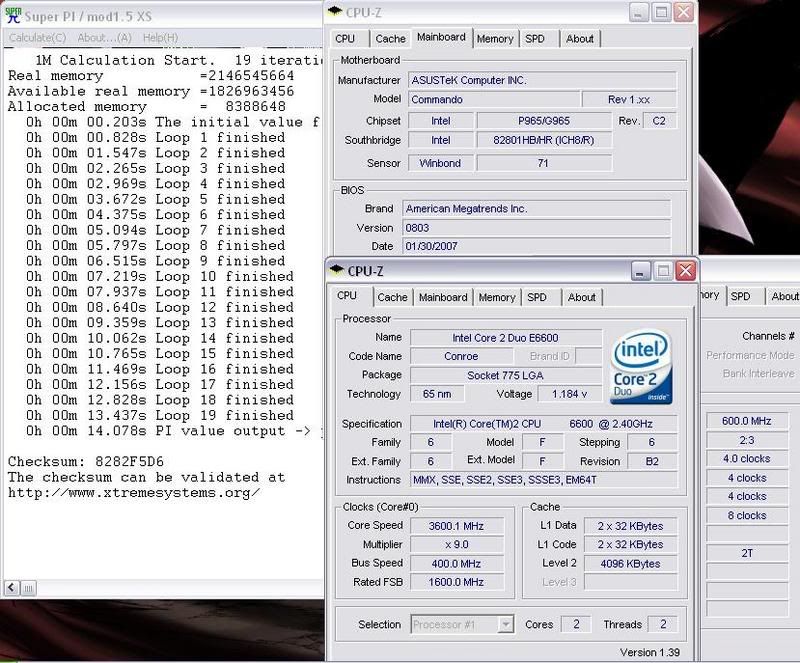Screen dimensions: 800x663
Task: Click the Loop 19 finished line
Action: click(160, 415)
